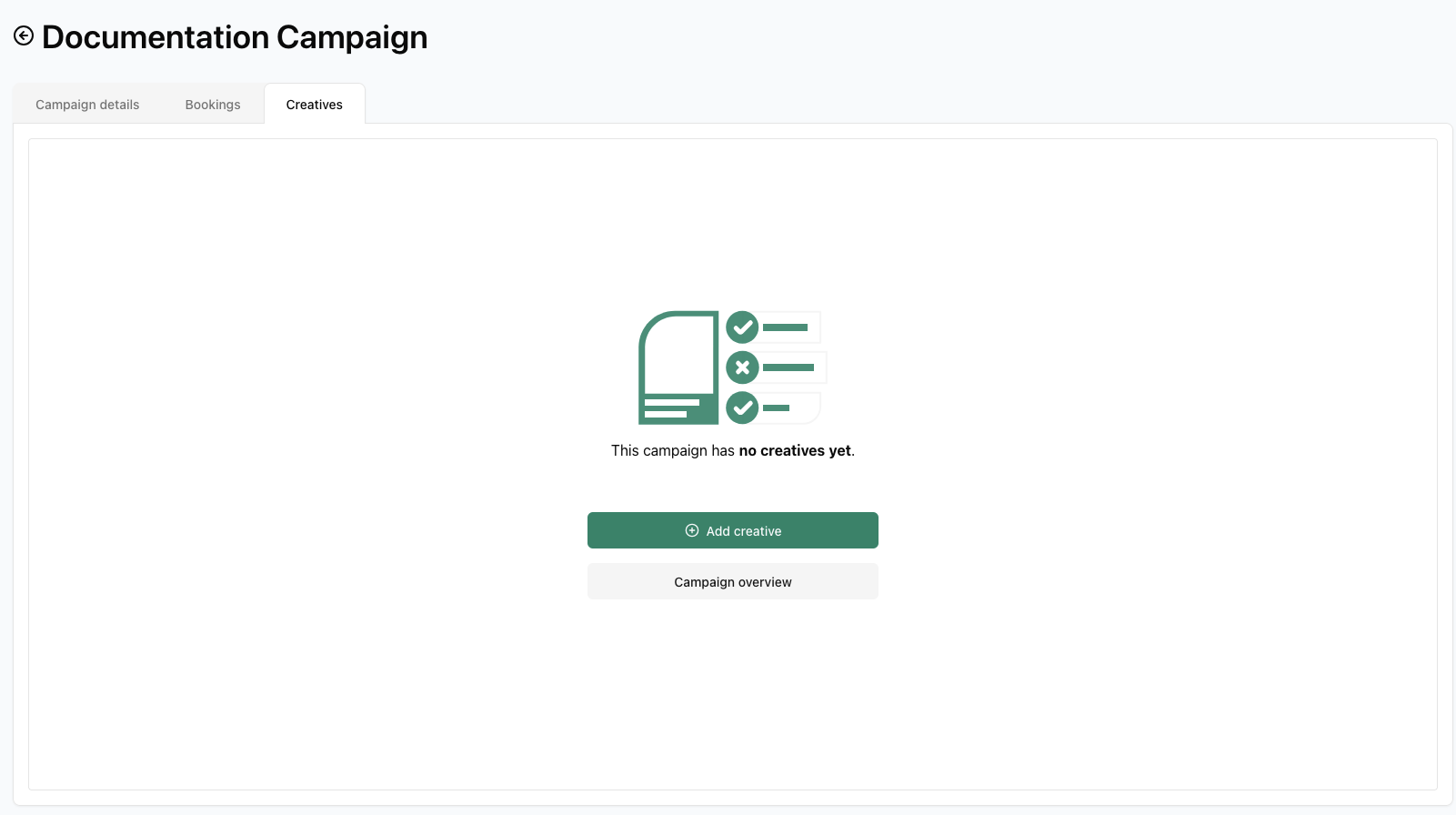Image resolution: width=1456 pixels, height=815 pixels.
Task: Click the bottom checkmark circle in the illustration
Action: (x=742, y=407)
